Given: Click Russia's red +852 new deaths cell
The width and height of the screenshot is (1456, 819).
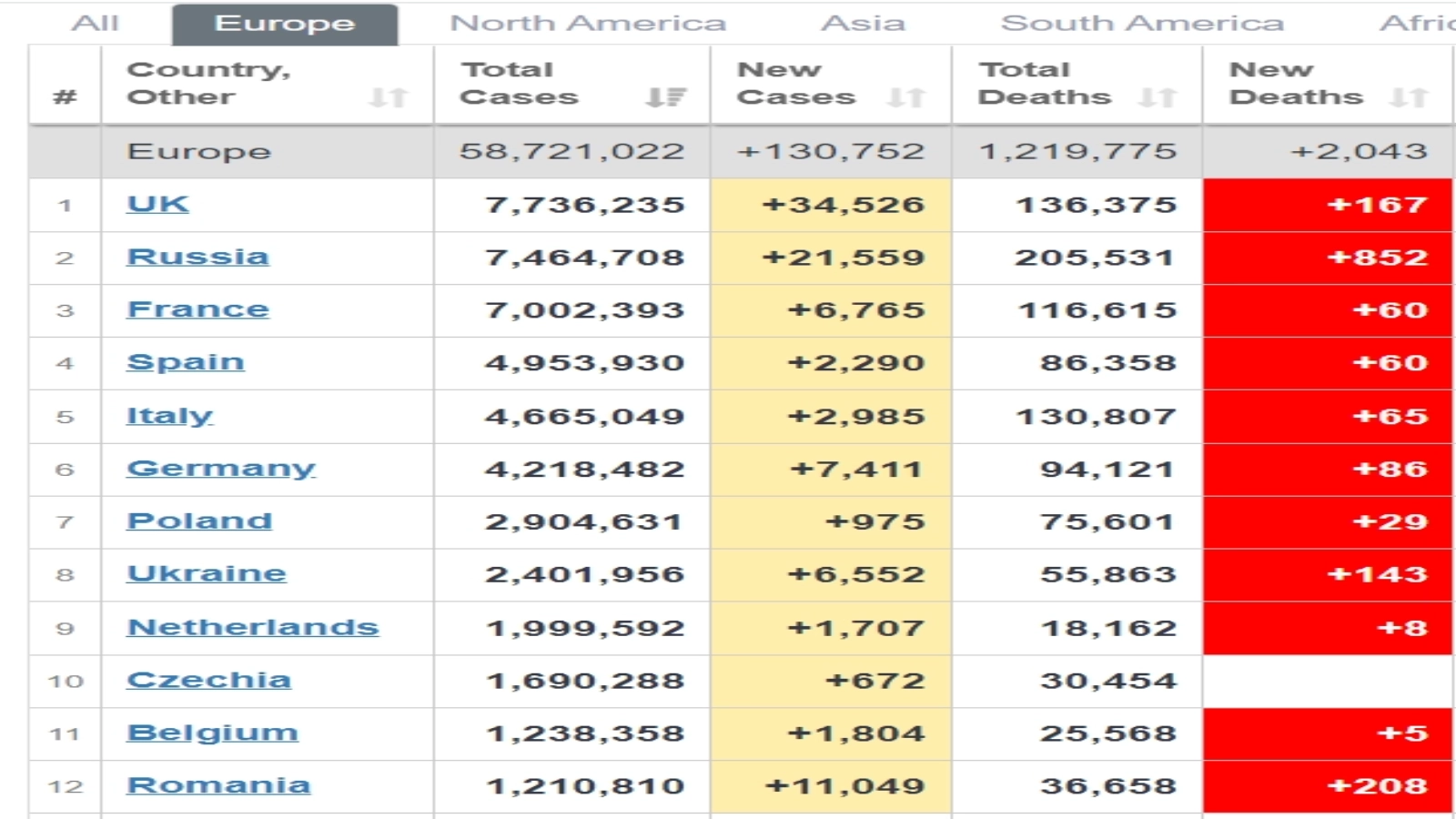Looking at the screenshot, I should pos(1327,258).
